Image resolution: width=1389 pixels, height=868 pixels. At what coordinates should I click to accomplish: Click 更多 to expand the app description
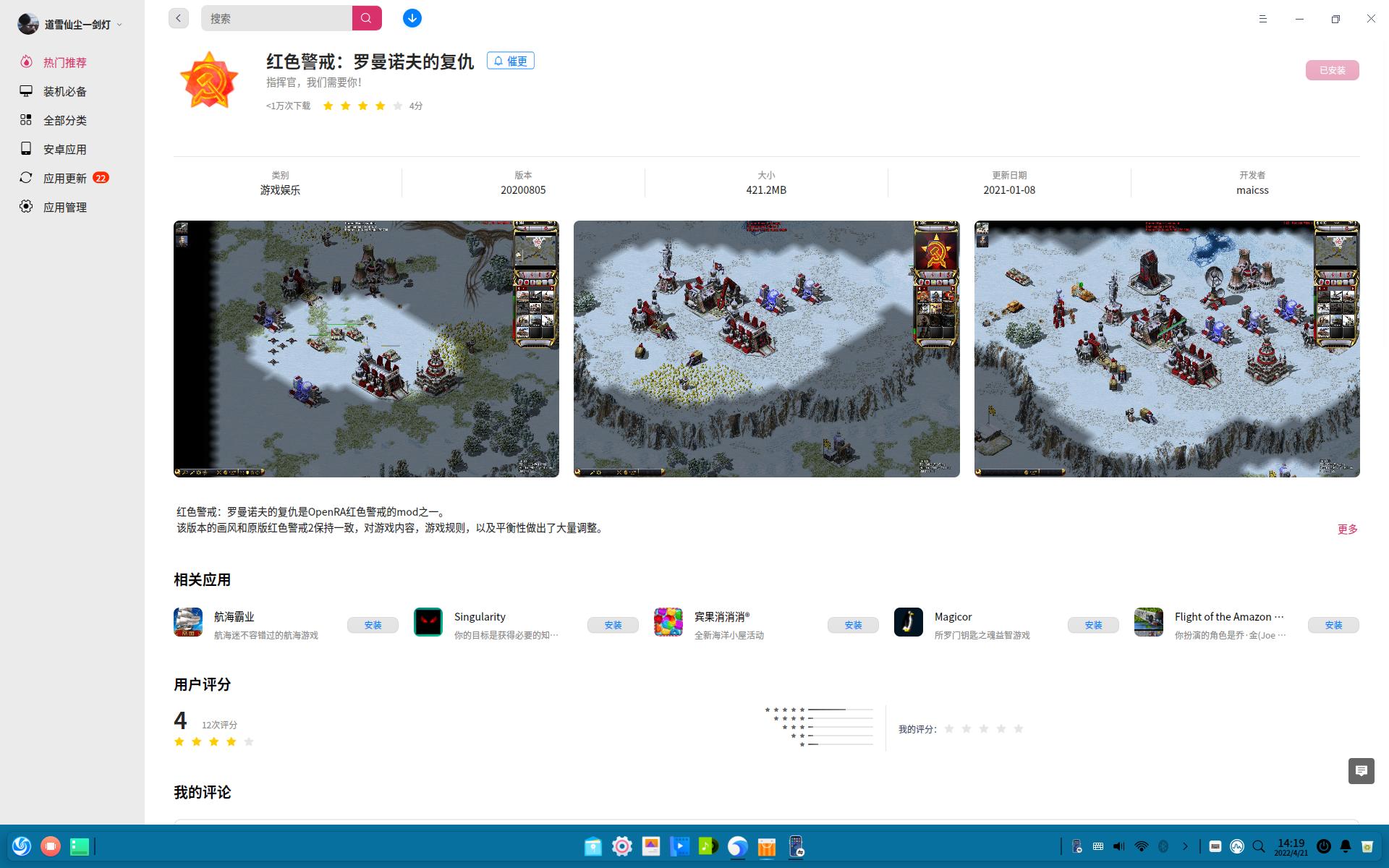(1347, 529)
